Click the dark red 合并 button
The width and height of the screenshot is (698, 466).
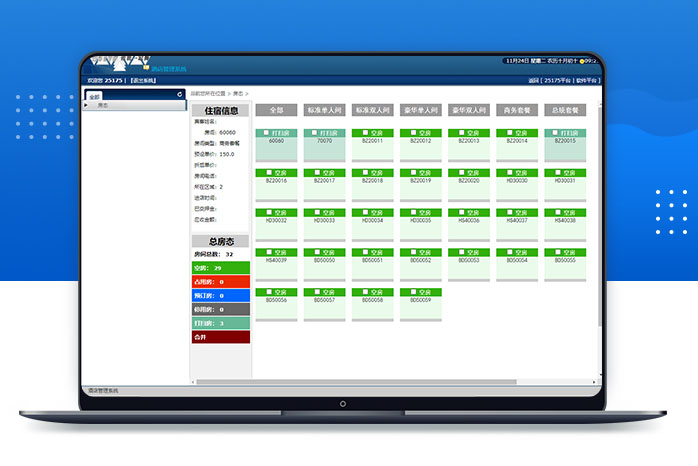(221, 337)
